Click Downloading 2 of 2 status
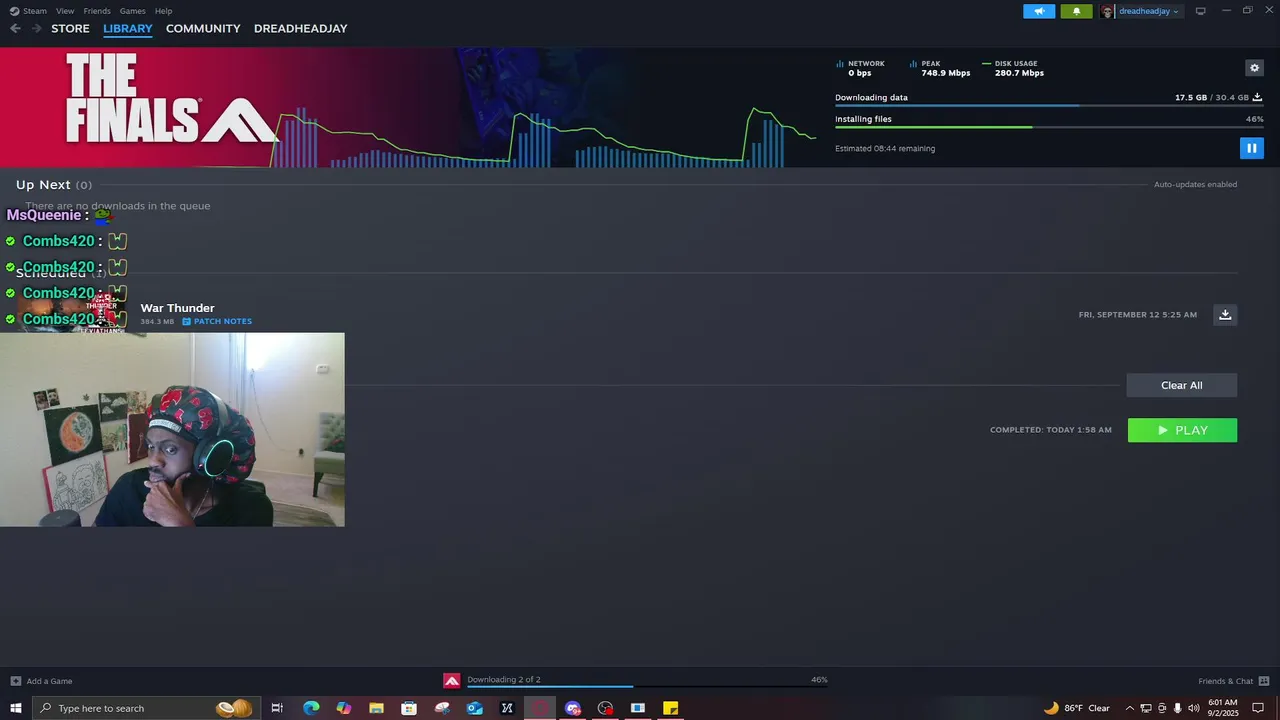The height and width of the screenshot is (720, 1280). [504, 680]
